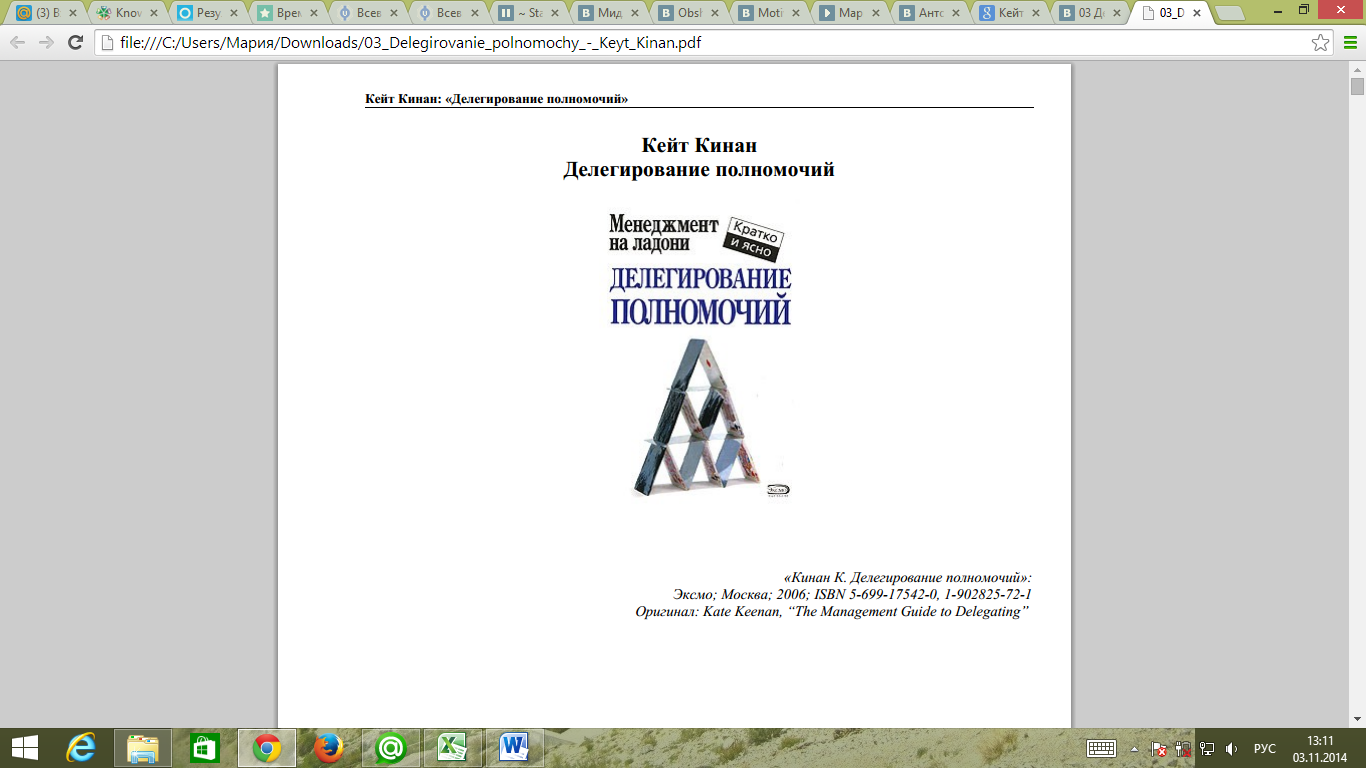The width and height of the screenshot is (1366, 768).
Task: Switch the input language "РУС"
Action: [1265, 748]
